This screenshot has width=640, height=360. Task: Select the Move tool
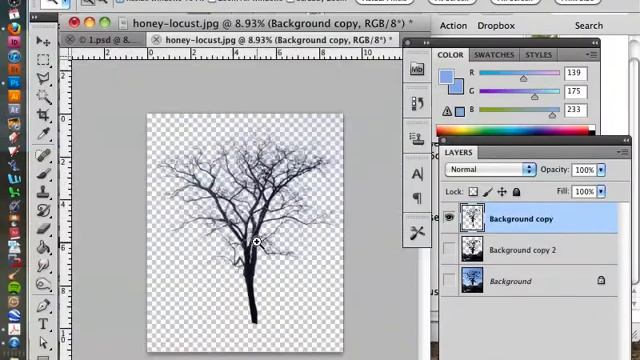43,41
